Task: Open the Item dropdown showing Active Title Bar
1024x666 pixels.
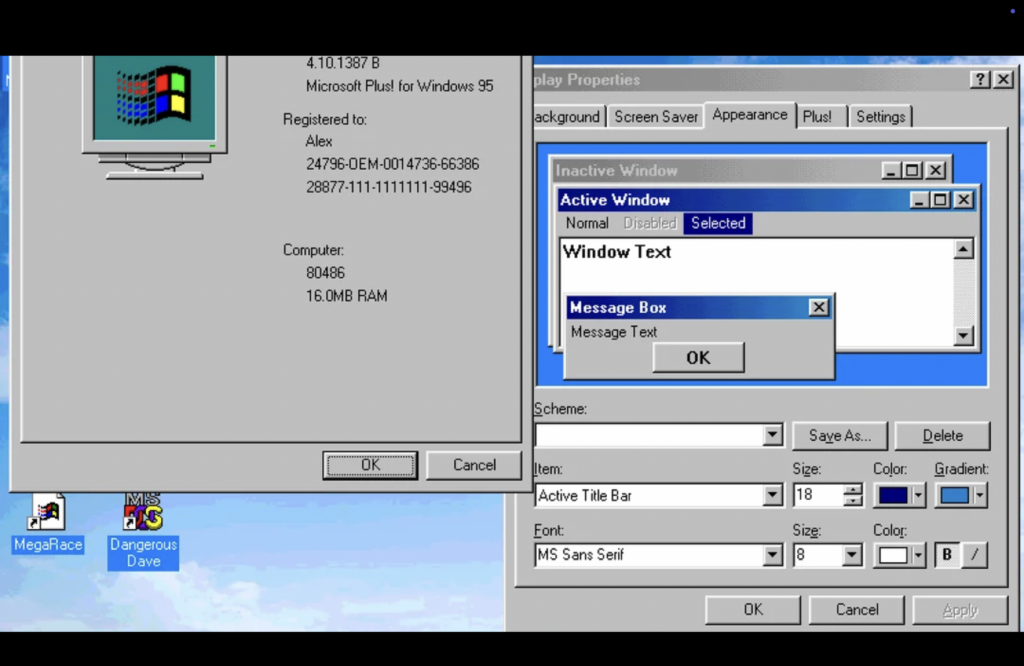Action: pyautogui.click(x=773, y=495)
